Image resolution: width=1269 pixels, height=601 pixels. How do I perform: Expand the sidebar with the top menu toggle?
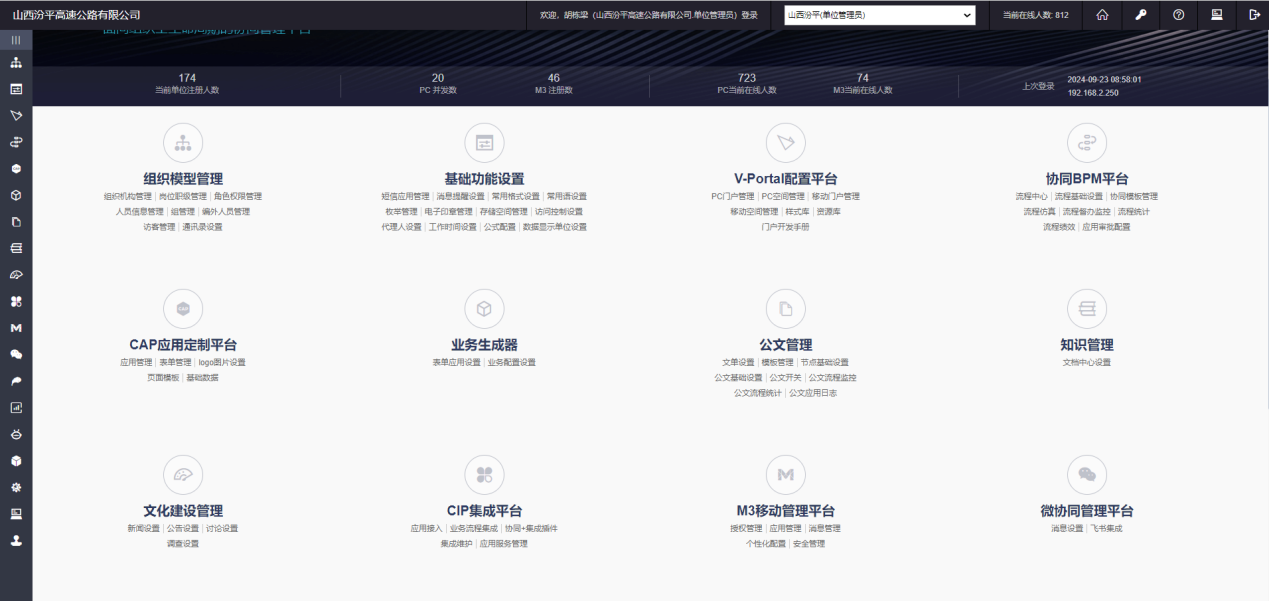[16, 40]
